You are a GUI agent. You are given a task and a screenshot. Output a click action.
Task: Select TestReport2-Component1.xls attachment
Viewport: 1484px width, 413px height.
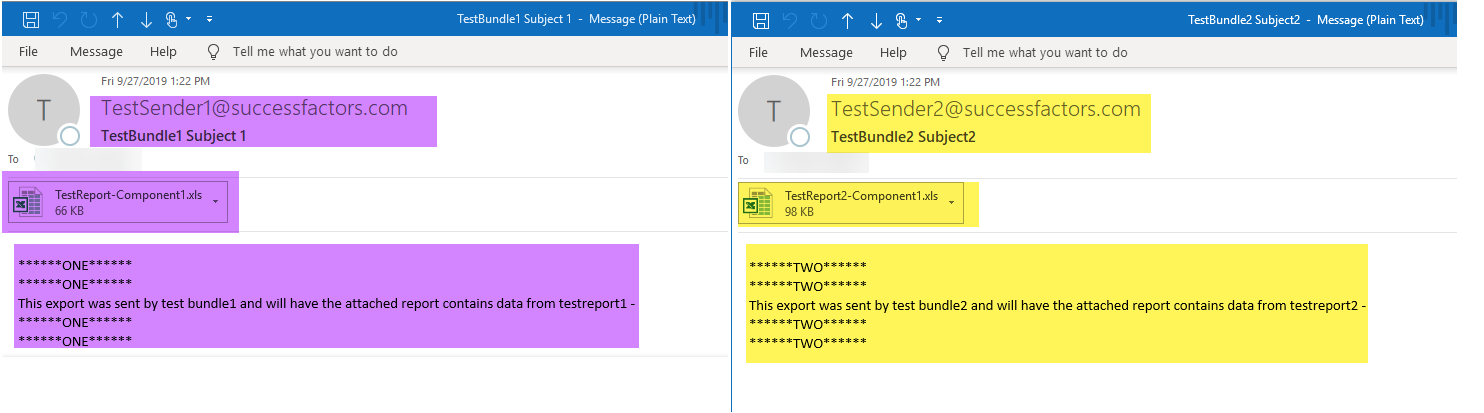tap(851, 202)
